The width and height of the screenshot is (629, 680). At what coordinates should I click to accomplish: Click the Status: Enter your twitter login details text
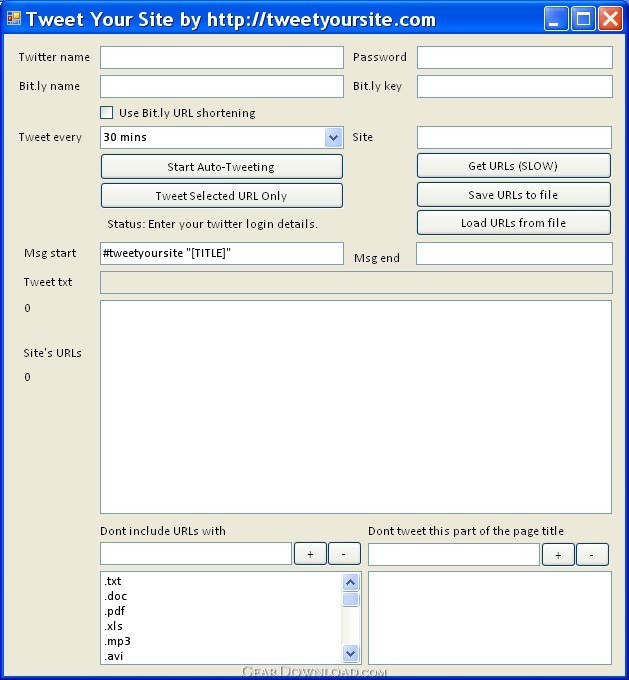213,224
